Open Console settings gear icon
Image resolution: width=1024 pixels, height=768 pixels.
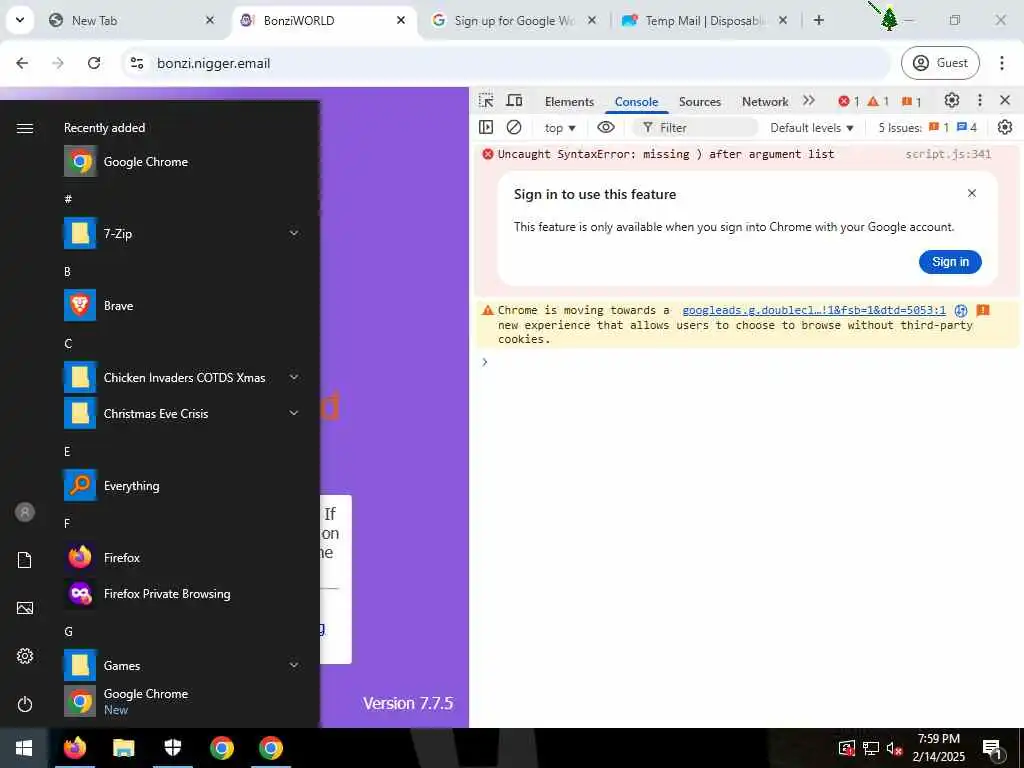(1005, 127)
